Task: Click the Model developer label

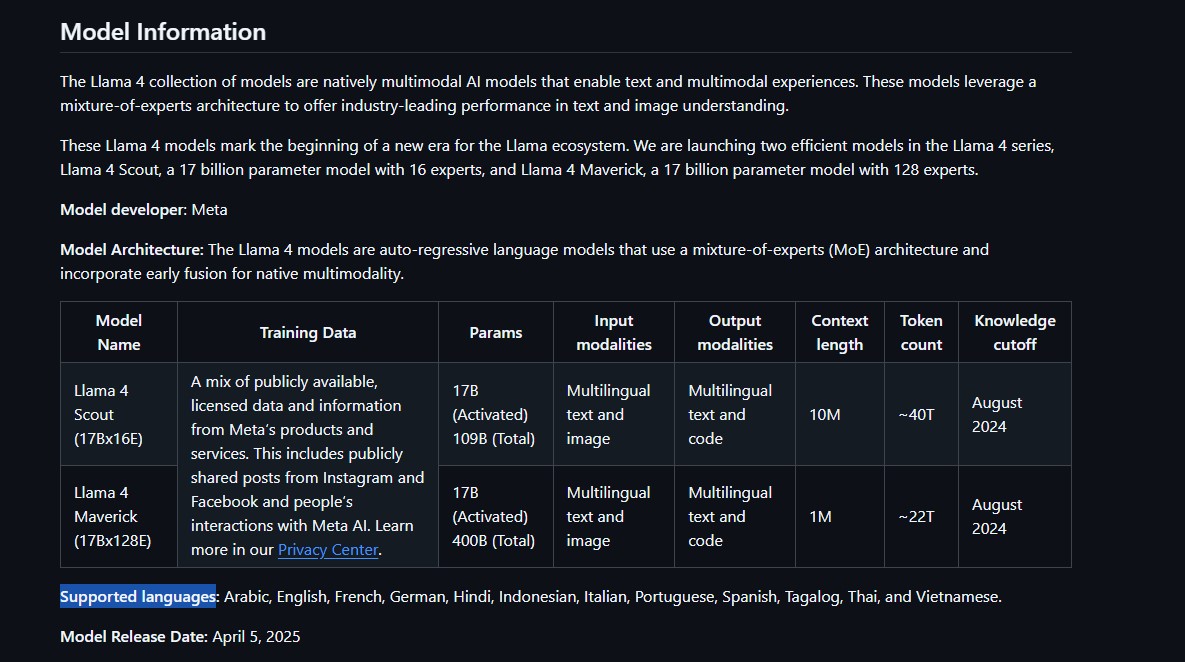Action: pos(123,209)
